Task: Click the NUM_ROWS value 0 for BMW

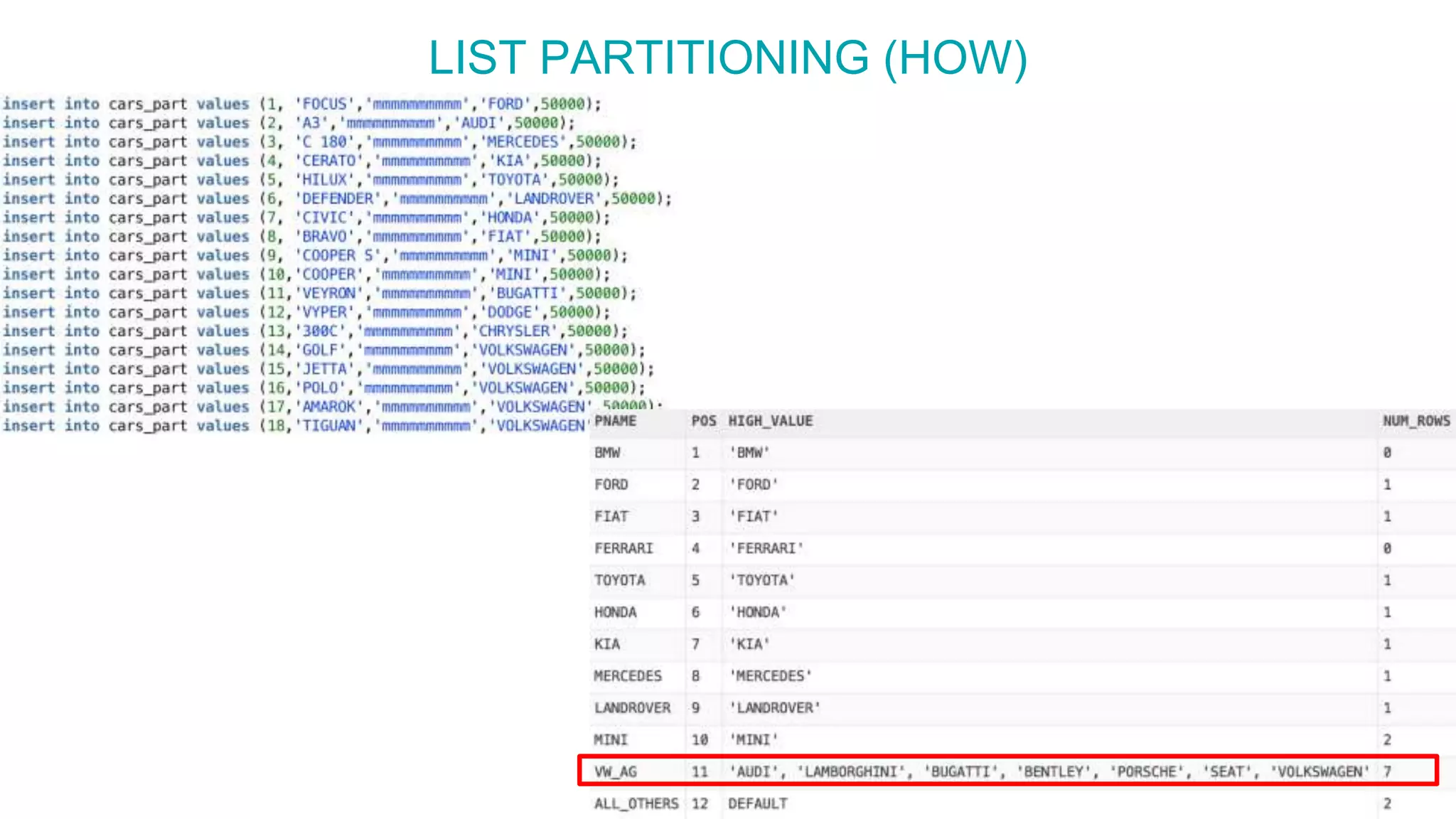Action: [x=1387, y=453]
